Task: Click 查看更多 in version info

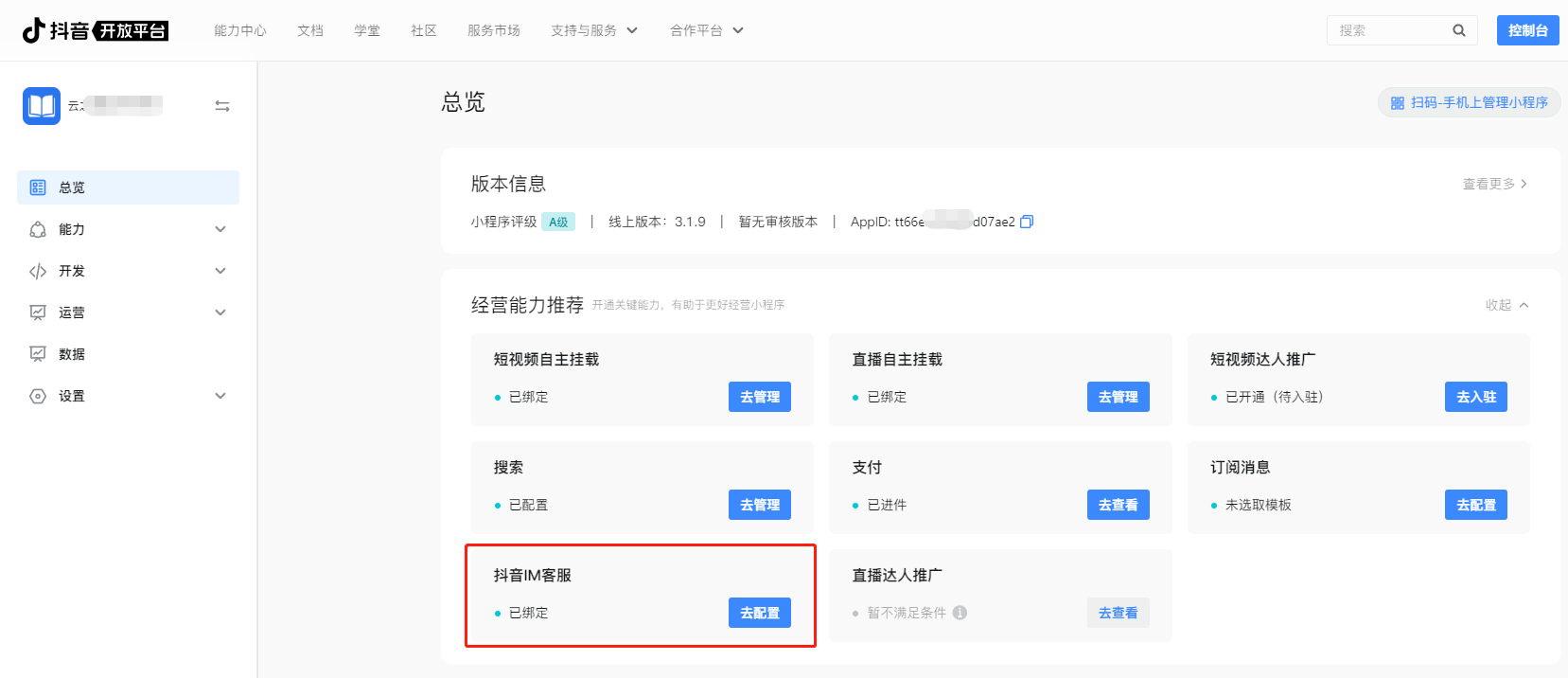Action: tap(1495, 184)
